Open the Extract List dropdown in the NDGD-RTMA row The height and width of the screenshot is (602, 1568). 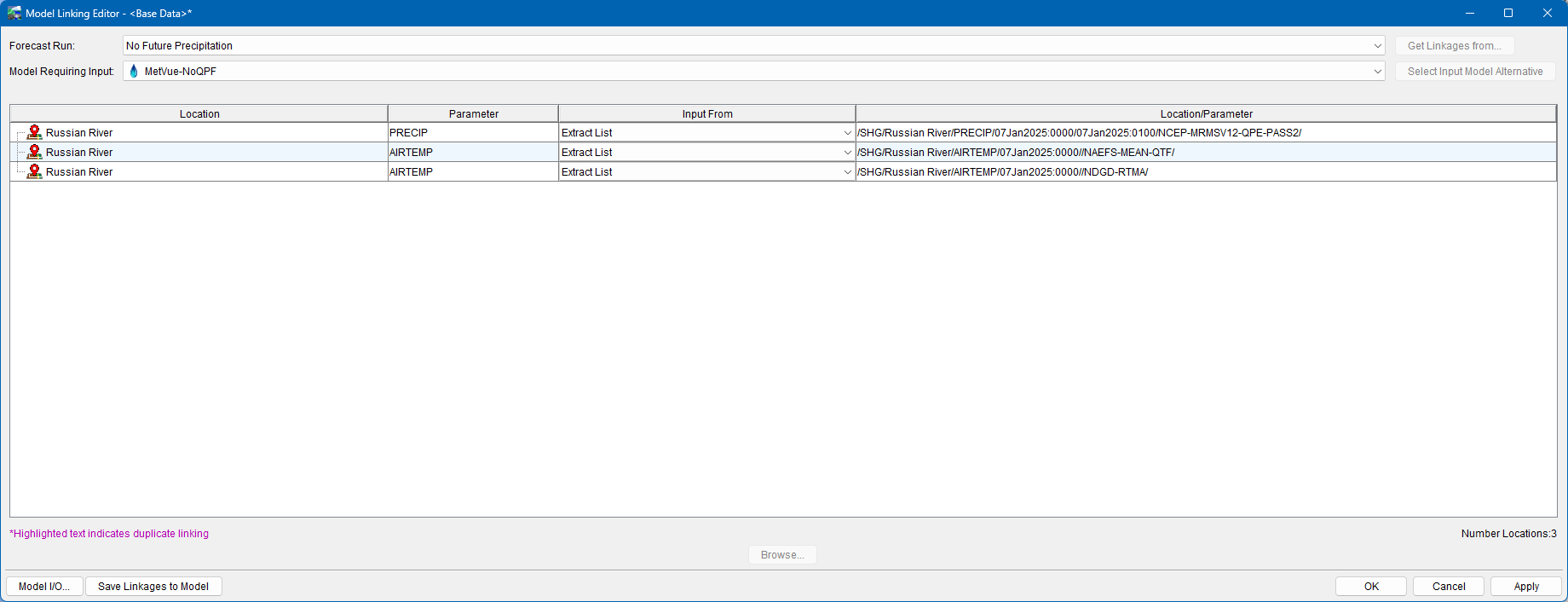tap(847, 172)
